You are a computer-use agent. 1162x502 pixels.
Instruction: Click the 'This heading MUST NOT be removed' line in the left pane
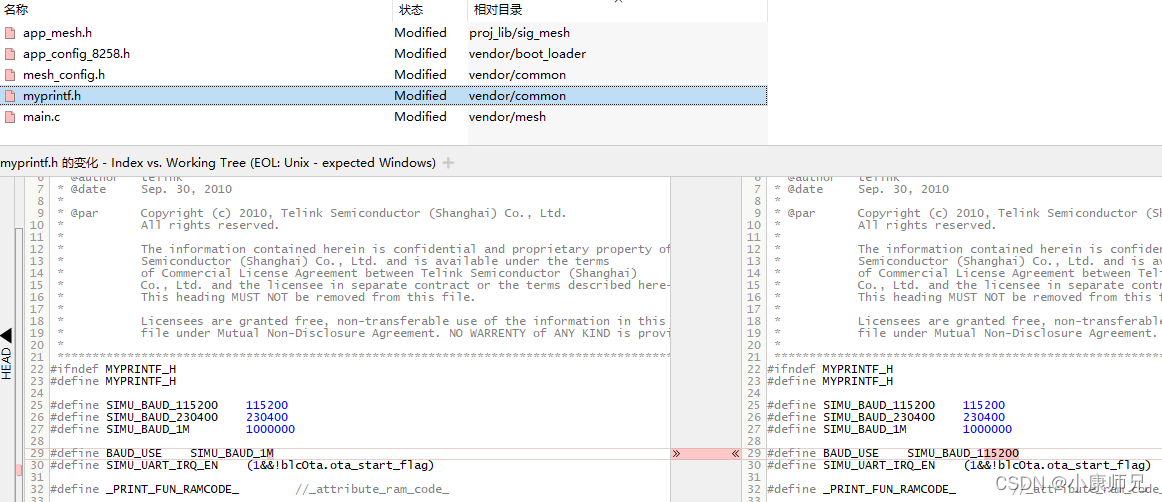[308, 297]
